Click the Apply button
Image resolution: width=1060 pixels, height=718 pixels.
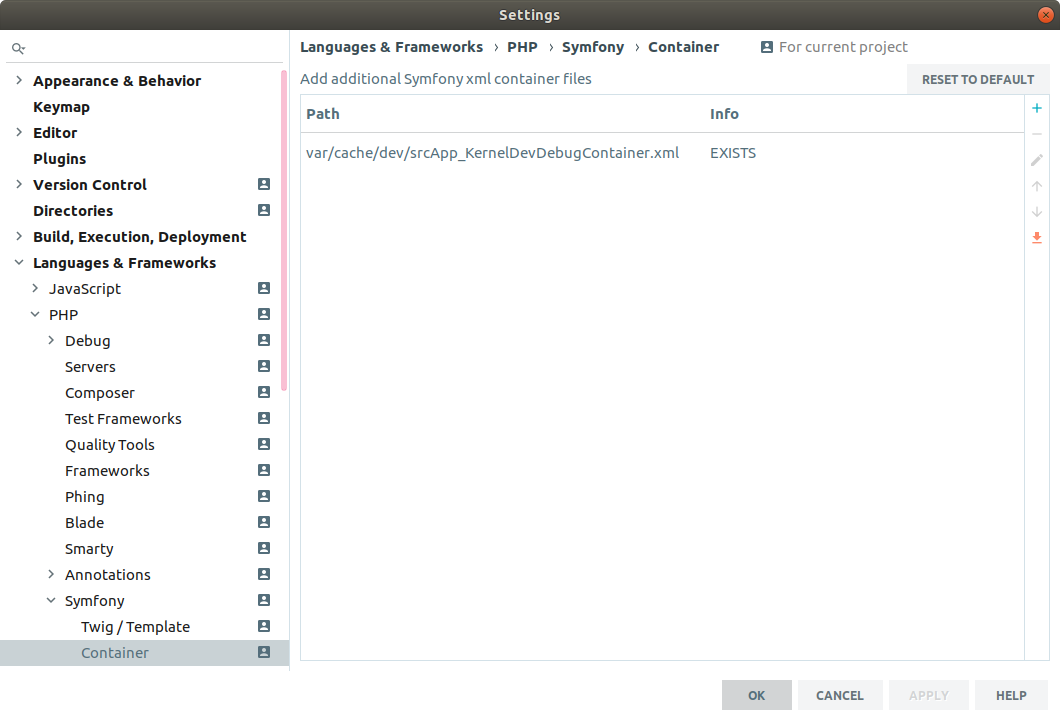click(x=929, y=695)
